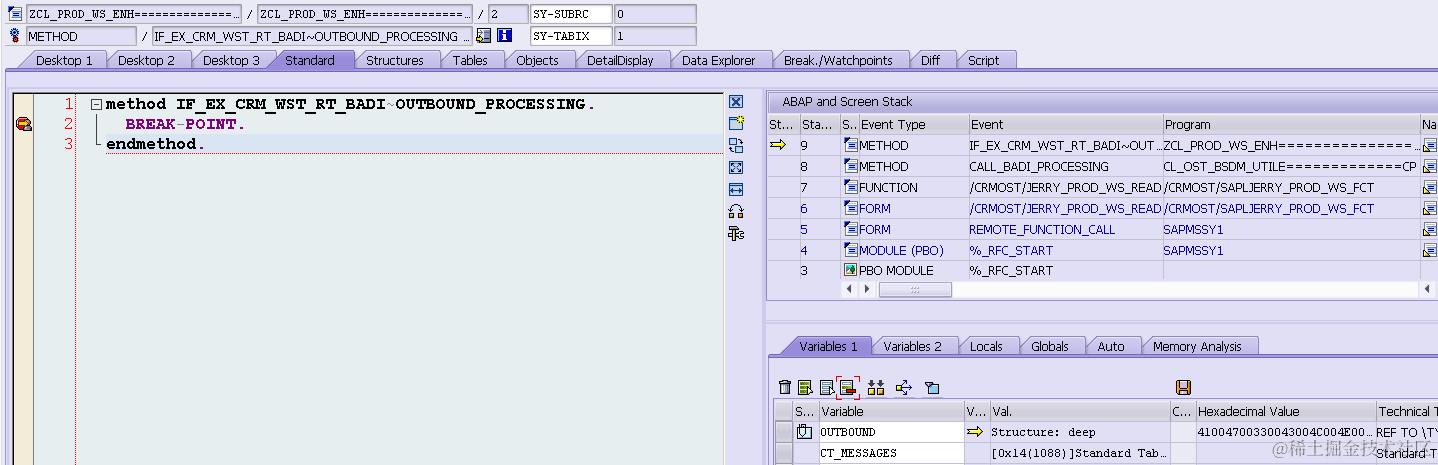Click the yellow arrows sort icon in Variables toolbar
1438x465 pixels.
point(877,387)
